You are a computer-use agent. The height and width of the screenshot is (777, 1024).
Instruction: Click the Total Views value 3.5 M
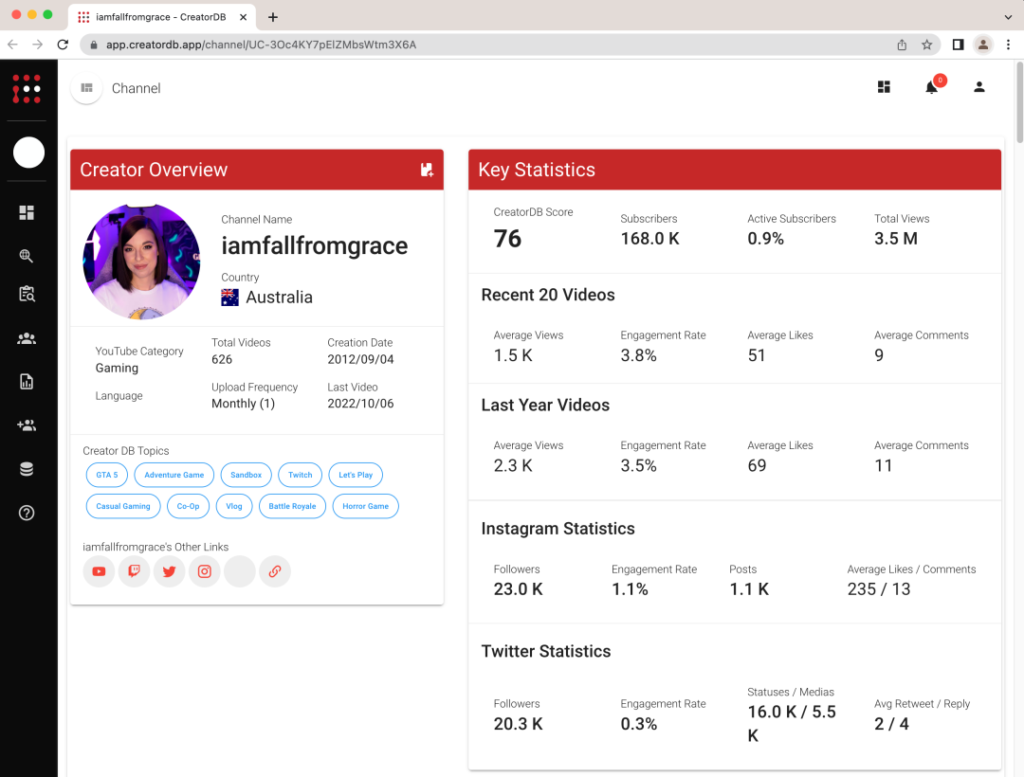click(x=896, y=239)
